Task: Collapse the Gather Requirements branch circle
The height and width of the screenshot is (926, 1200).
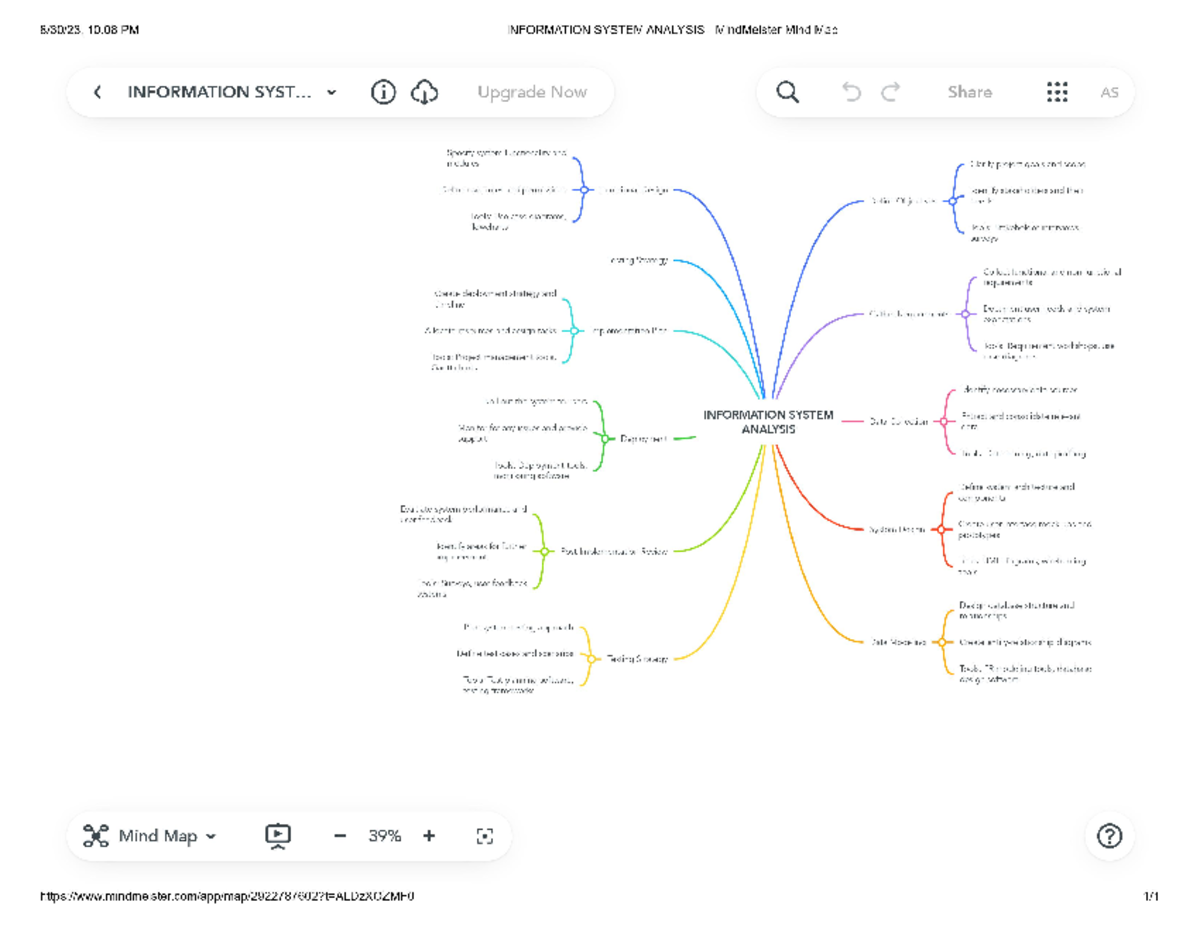Action: [x=965, y=314]
